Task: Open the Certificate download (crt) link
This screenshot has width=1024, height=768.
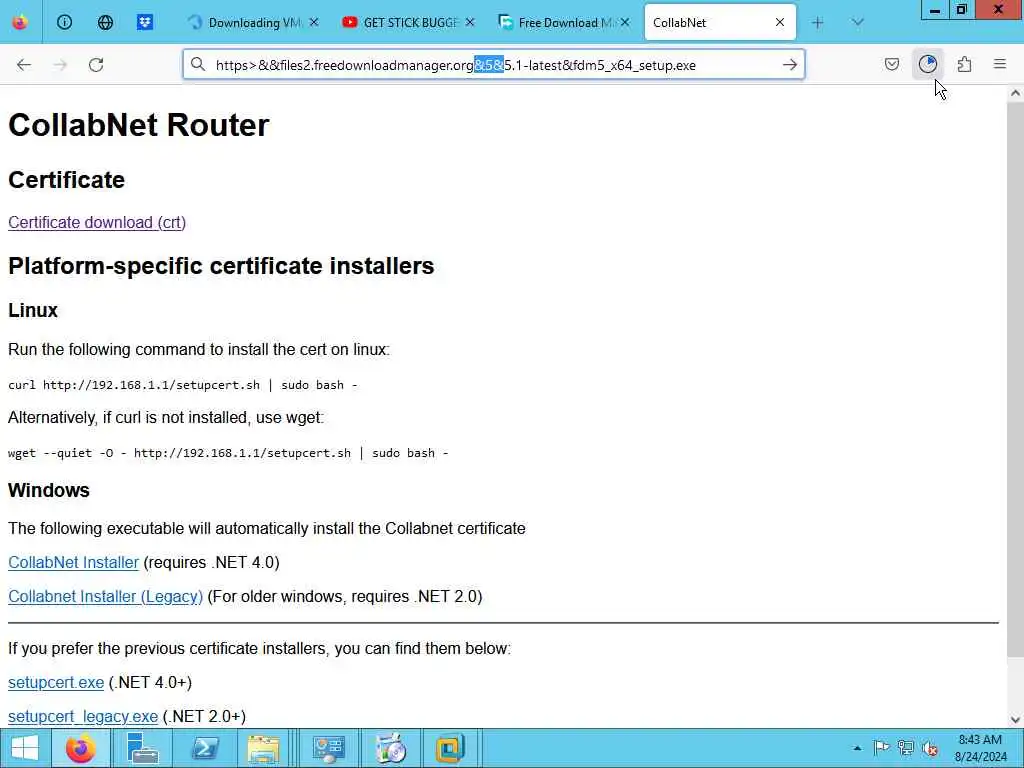Action: [97, 223]
